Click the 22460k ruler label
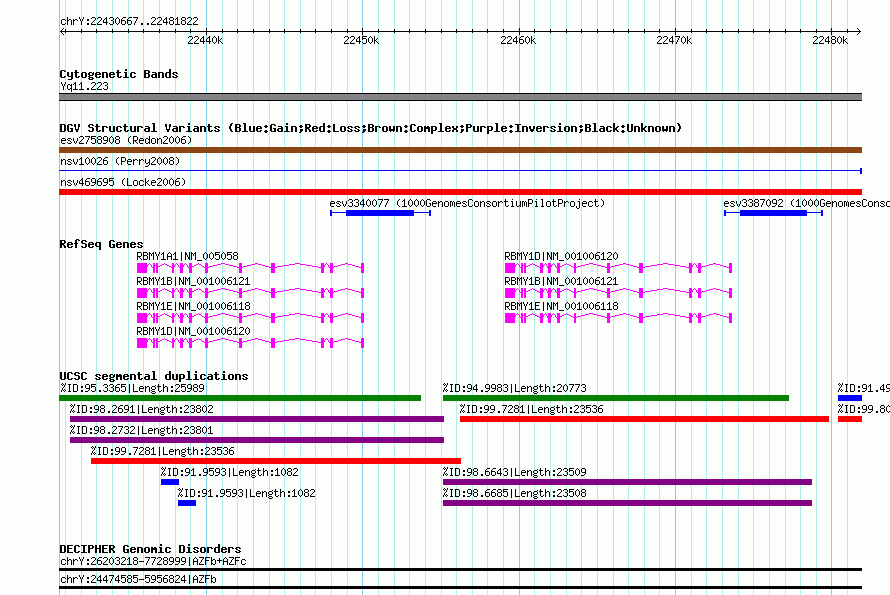This screenshot has height=595, width=890. point(518,40)
